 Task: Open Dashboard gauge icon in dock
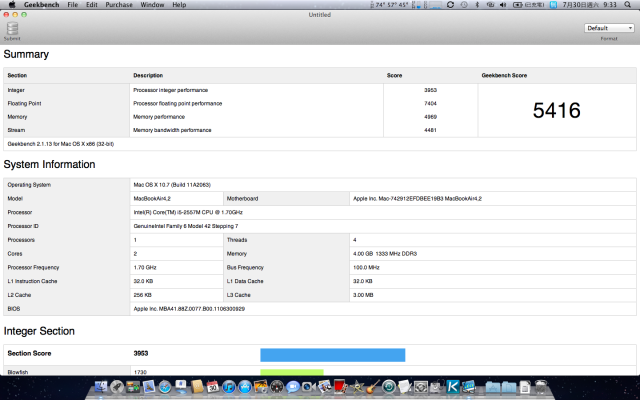click(276, 386)
